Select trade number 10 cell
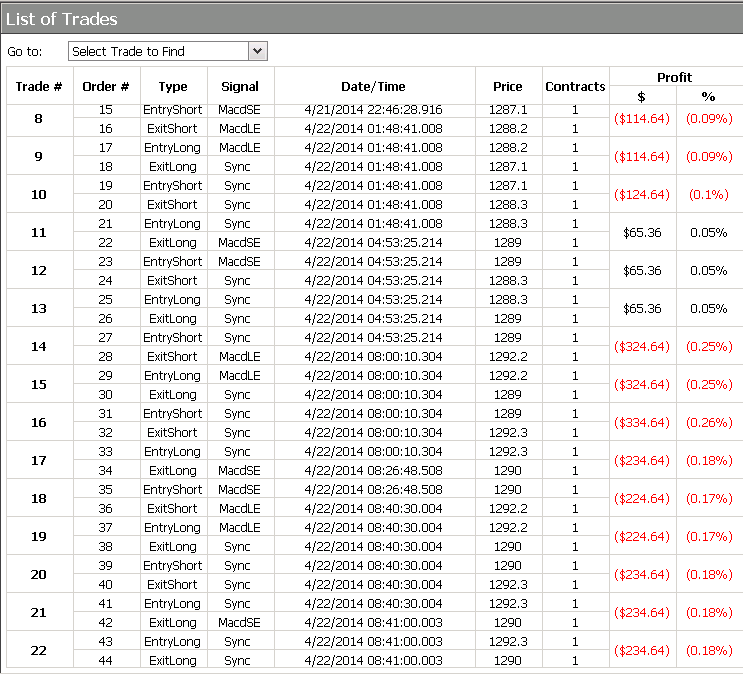This screenshot has height=674, width=743. (39, 194)
